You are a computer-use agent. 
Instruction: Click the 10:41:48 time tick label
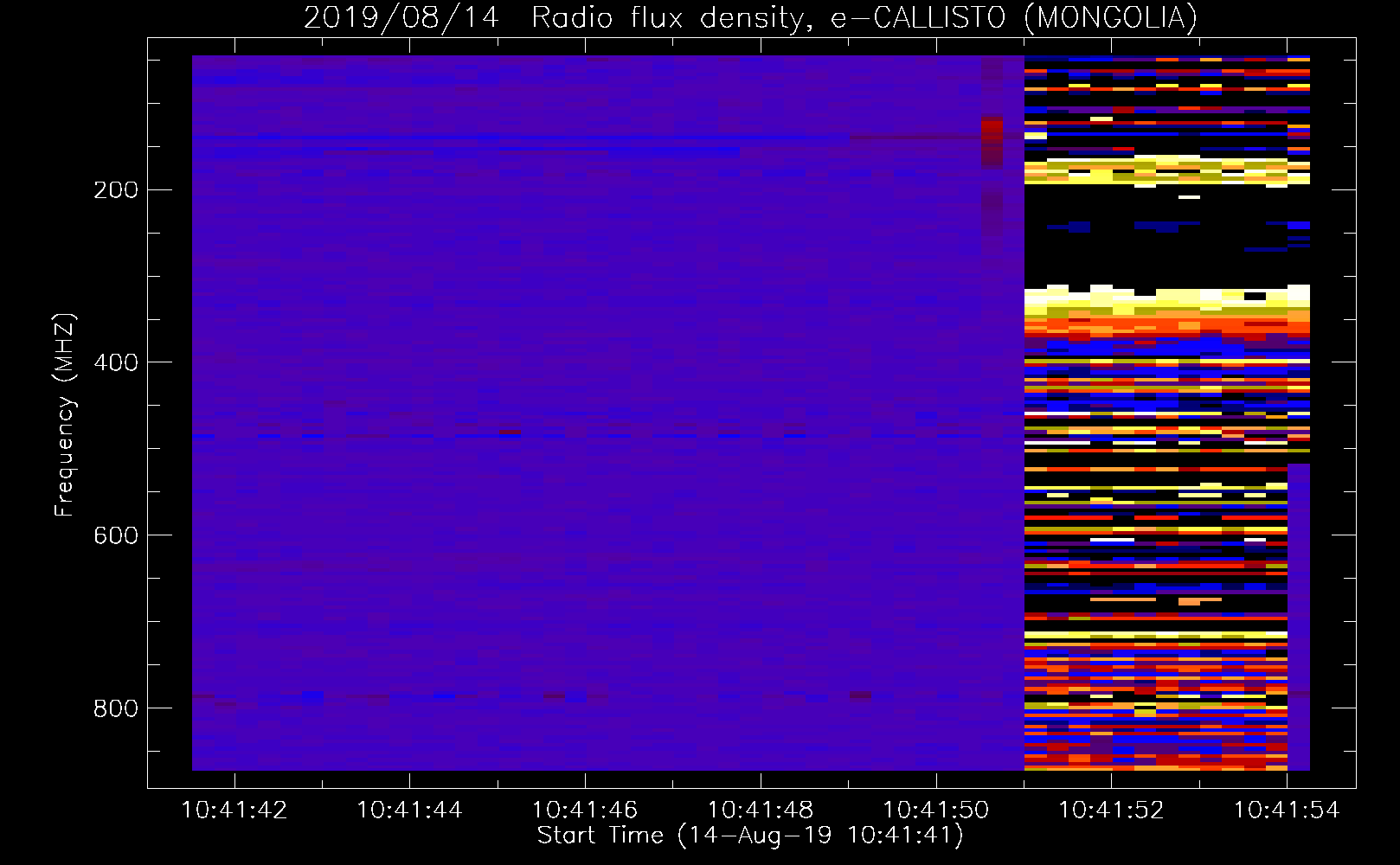coord(761,811)
